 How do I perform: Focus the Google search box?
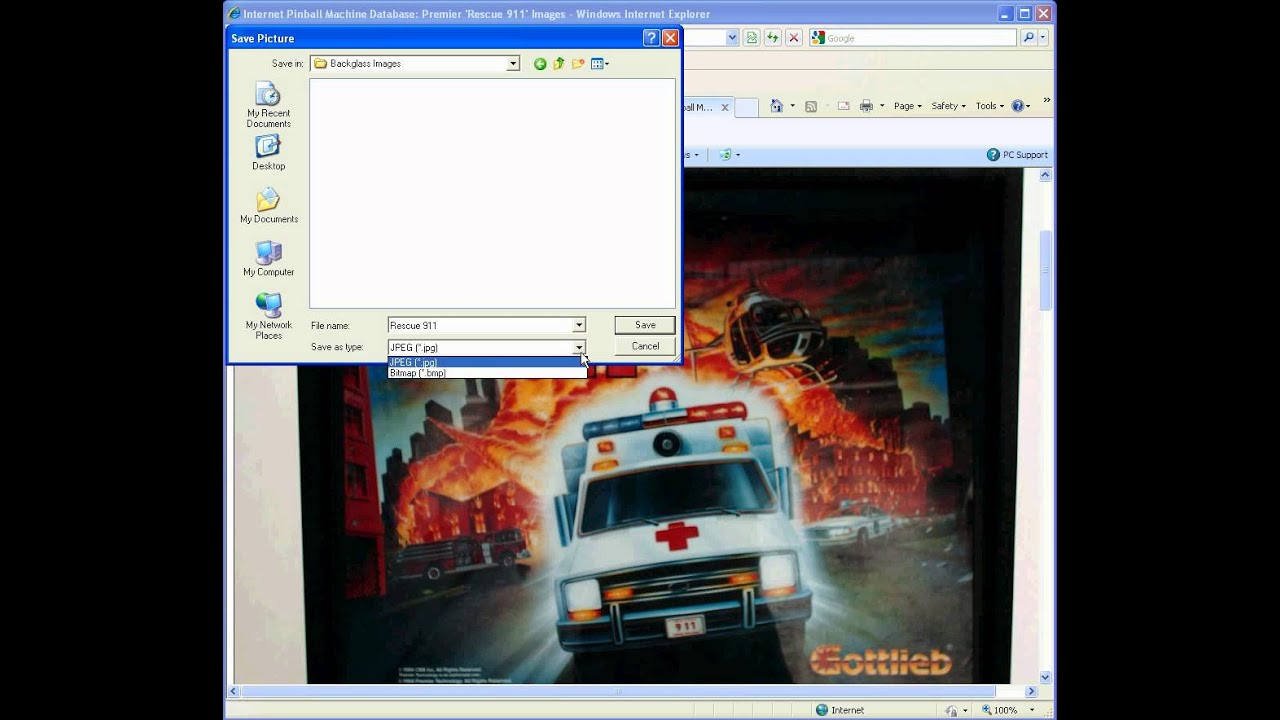(912, 38)
